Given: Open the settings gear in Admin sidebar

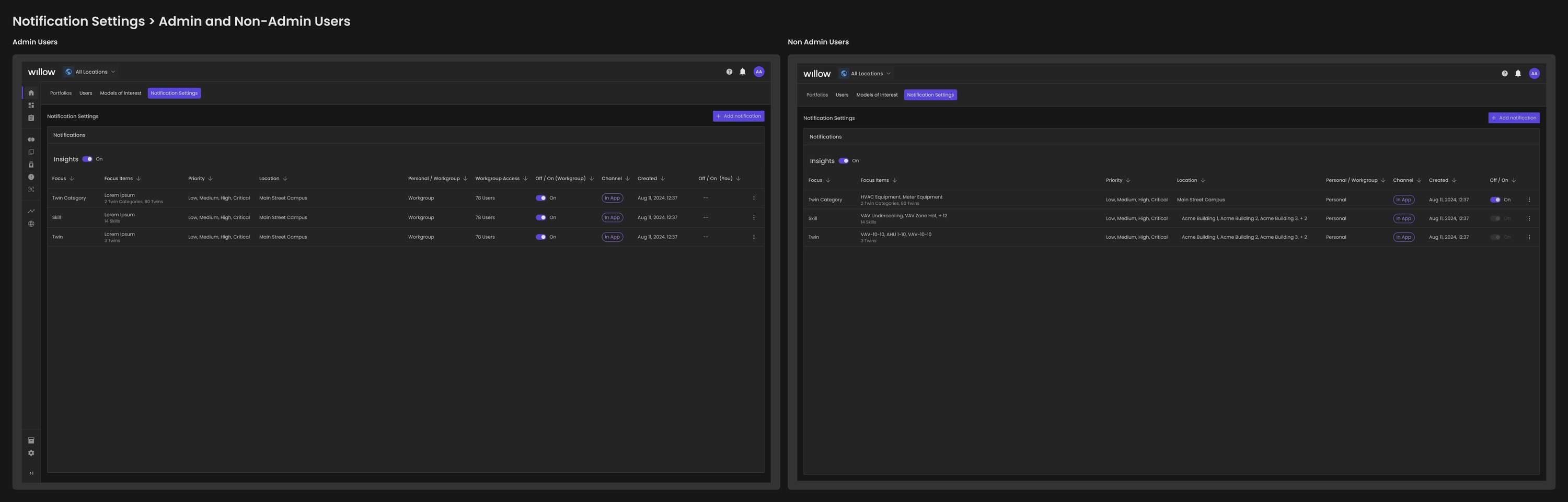Looking at the screenshot, I should 31,453.
